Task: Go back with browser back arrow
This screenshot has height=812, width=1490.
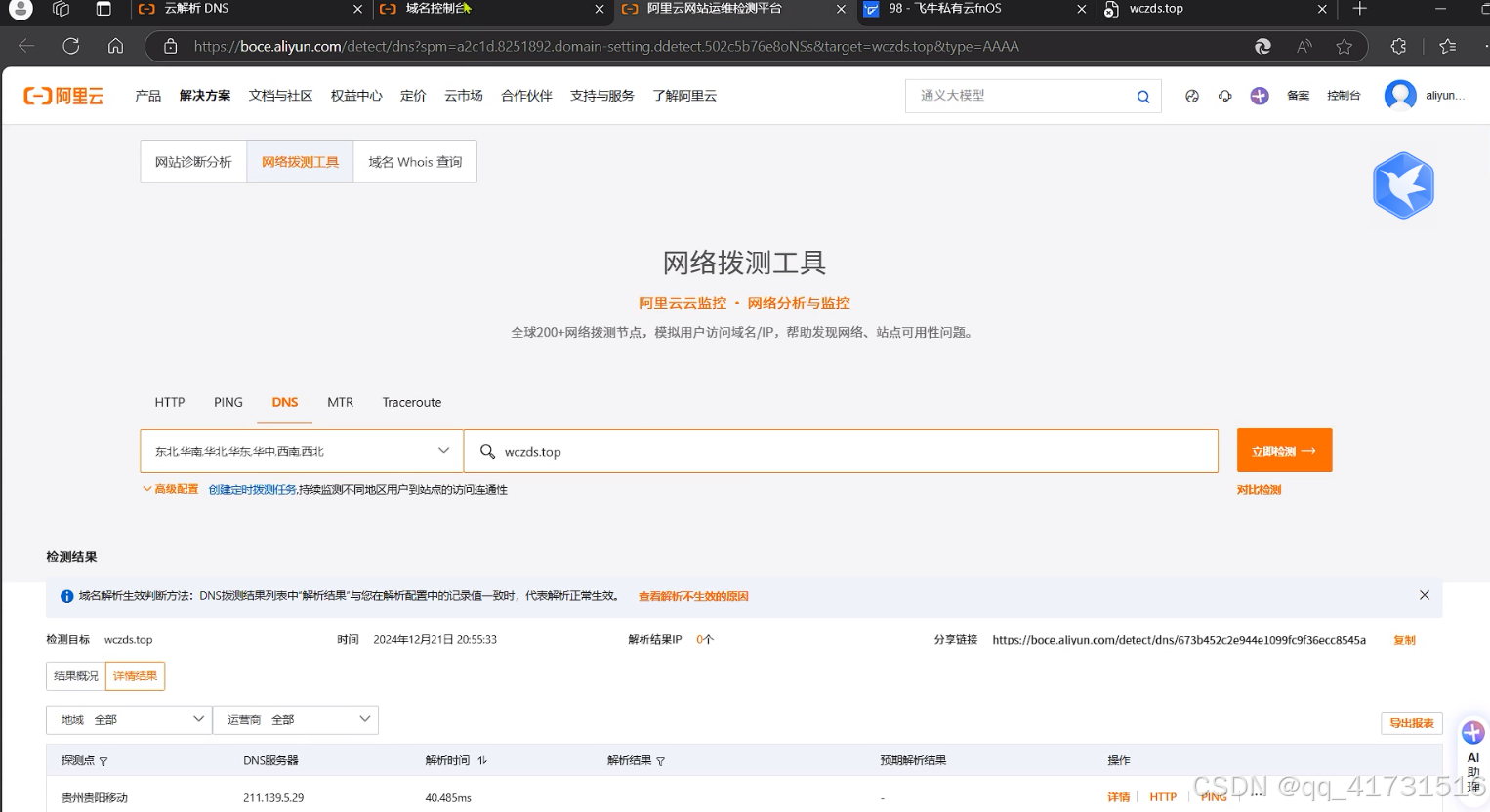Action: click(26, 46)
